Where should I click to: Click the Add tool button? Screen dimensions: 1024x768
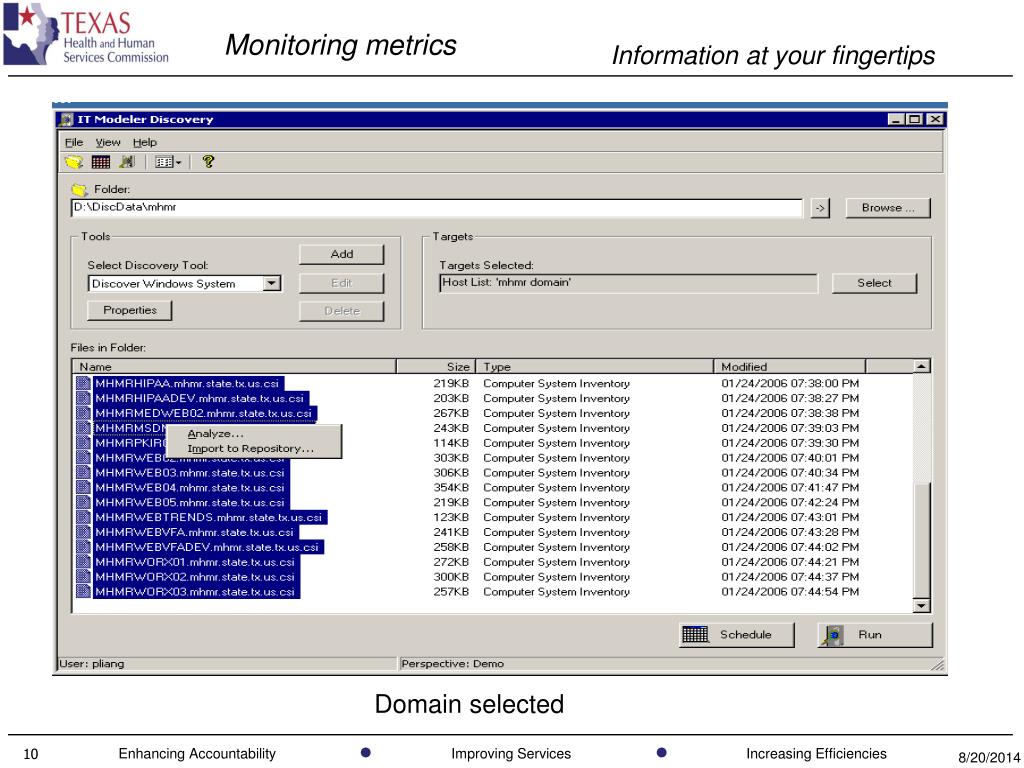click(x=342, y=254)
